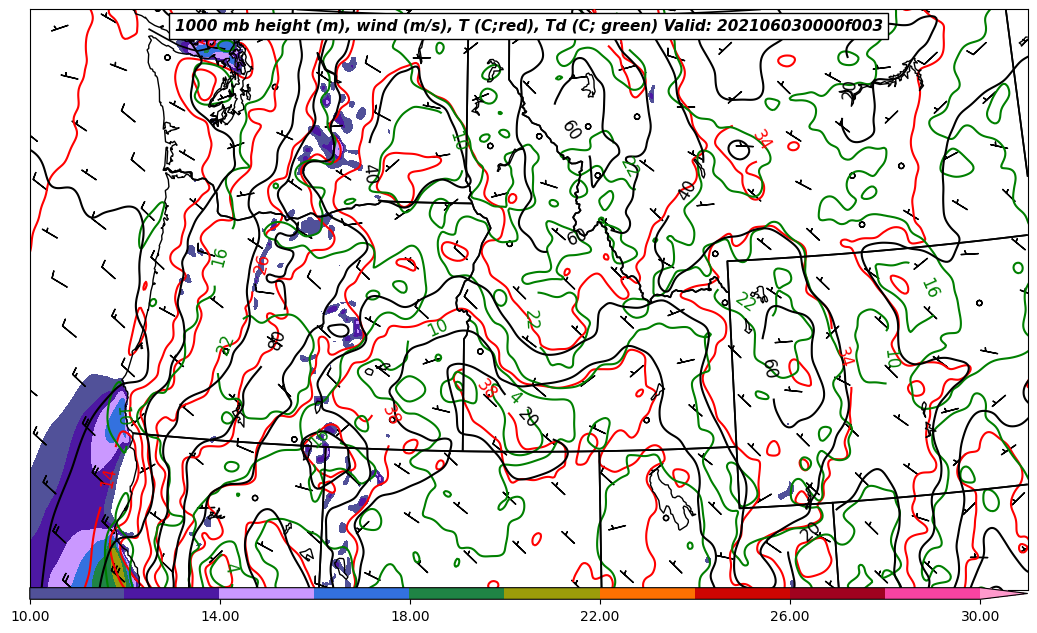Select the dark crimson 26–28 colorbar segment
Image resolution: width=1037 pixels, height=633 pixels.
836,594
